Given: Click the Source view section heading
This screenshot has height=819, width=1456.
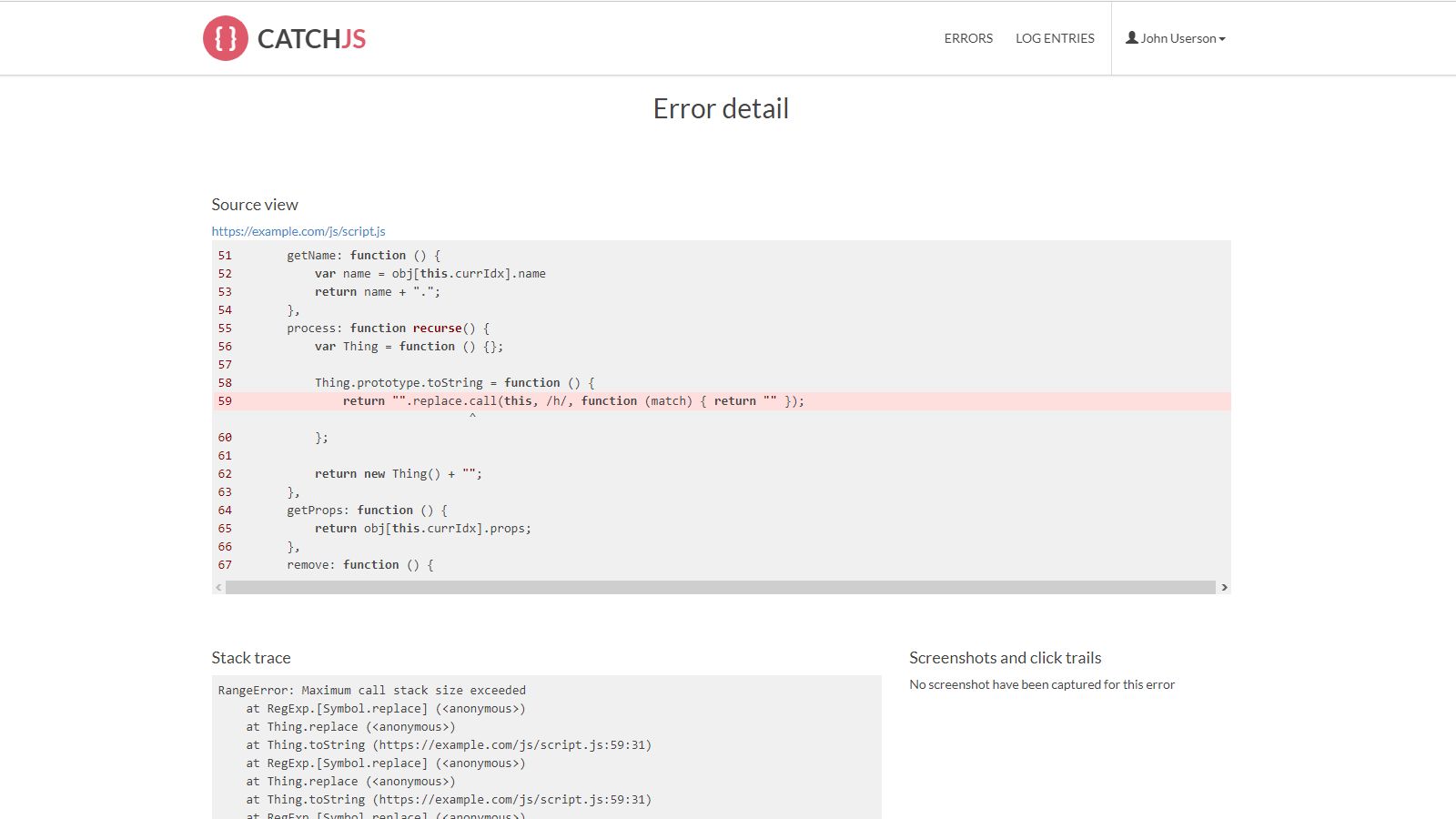Looking at the screenshot, I should pyautogui.click(x=255, y=204).
